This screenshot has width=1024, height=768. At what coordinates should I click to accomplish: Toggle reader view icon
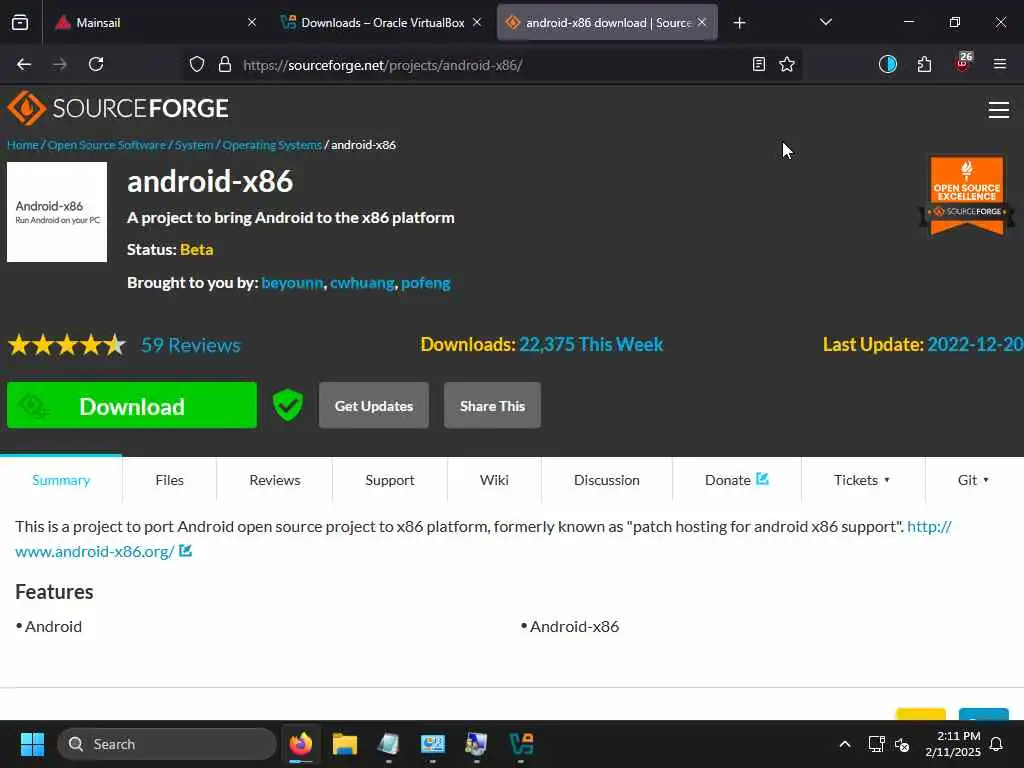click(x=758, y=64)
